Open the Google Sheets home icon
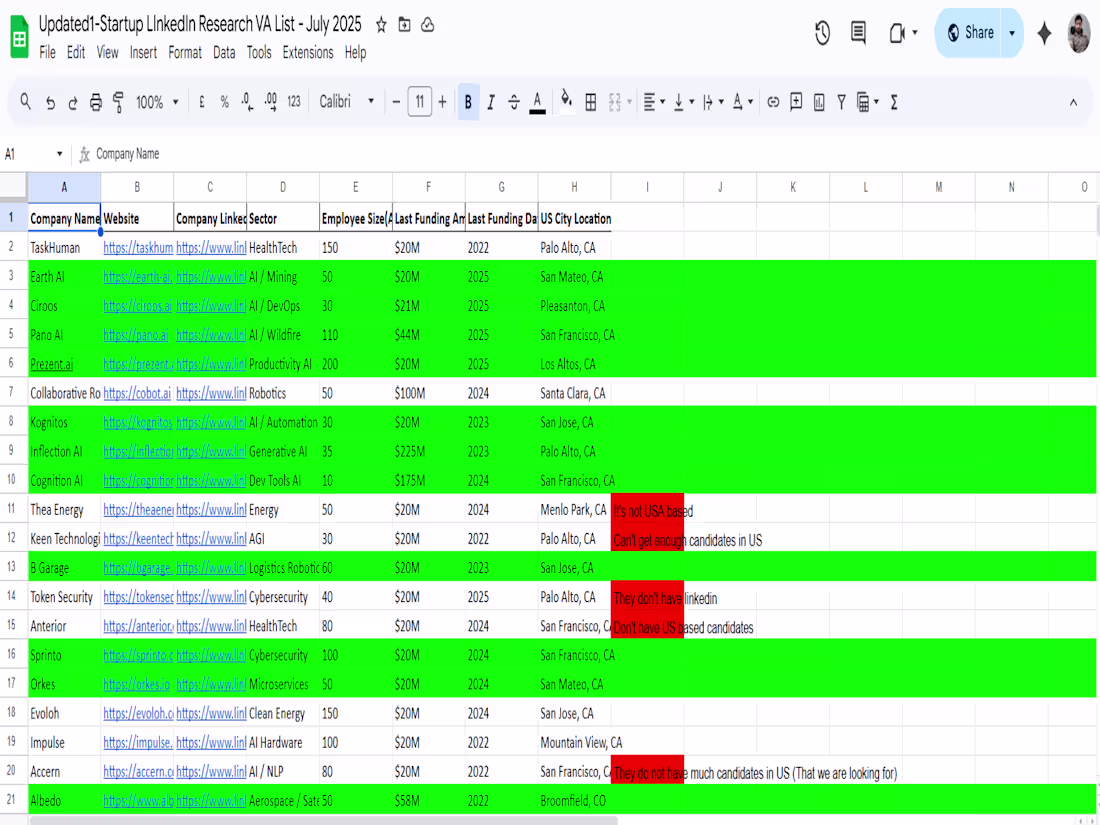Image resolution: width=1100 pixels, height=825 pixels. tap(20, 38)
